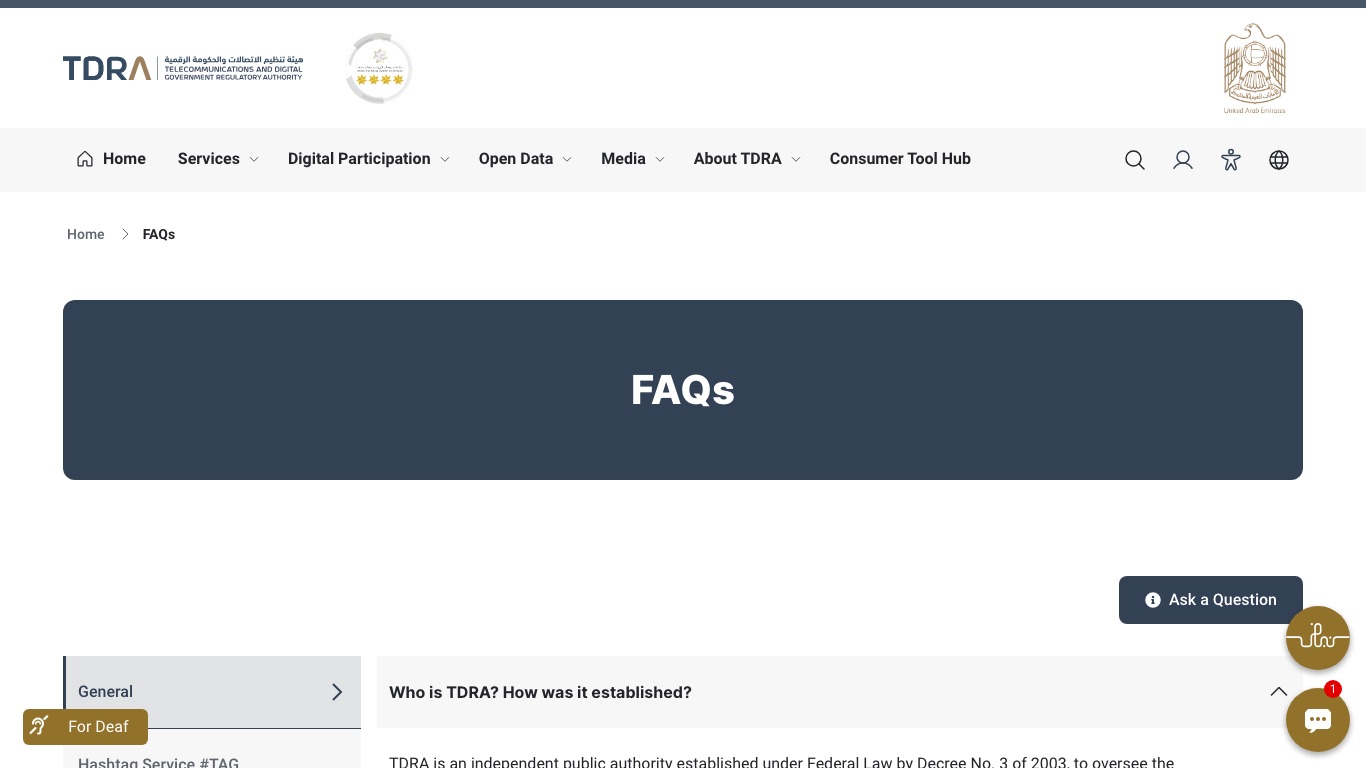Open the search magnifier icon
1366x768 pixels.
[x=1135, y=160]
